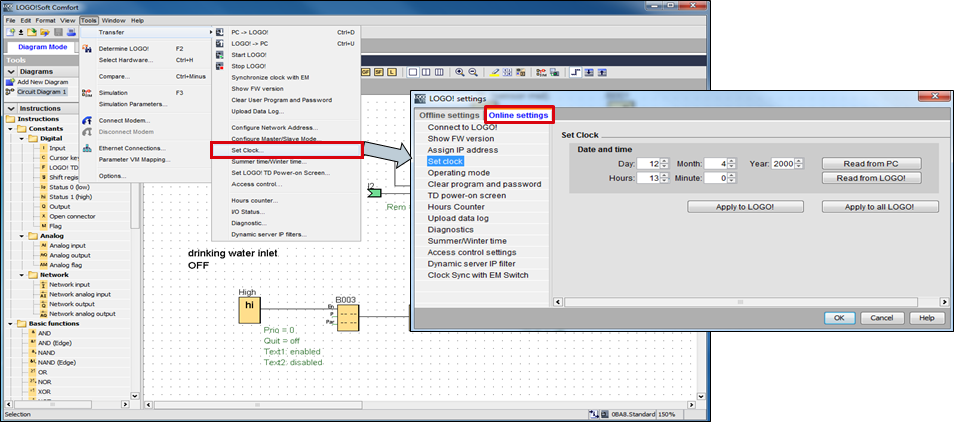The height and width of the screenshot is (422, 954).
Task: Click the LOGO! -> PC transfer icon
Action: (x=220, y=44)
